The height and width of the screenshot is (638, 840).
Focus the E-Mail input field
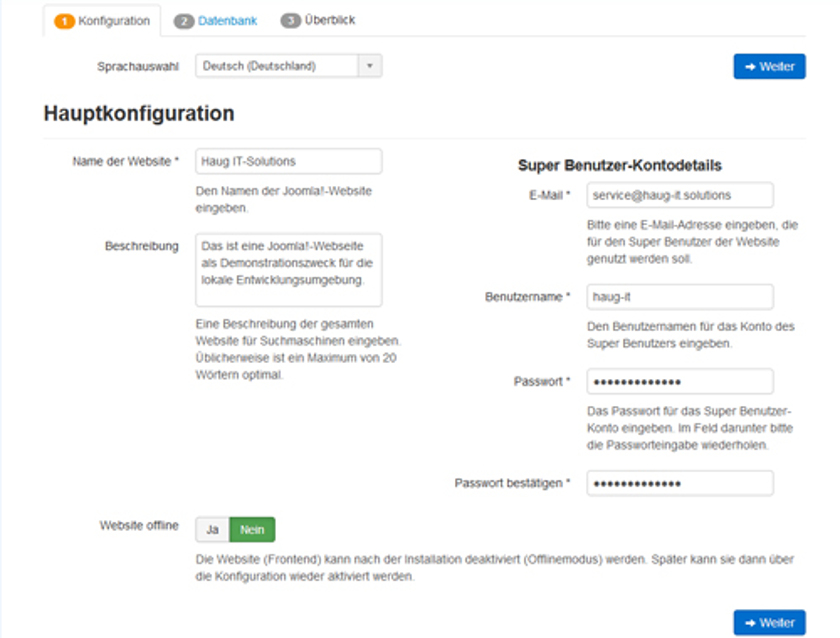[680, 195]
